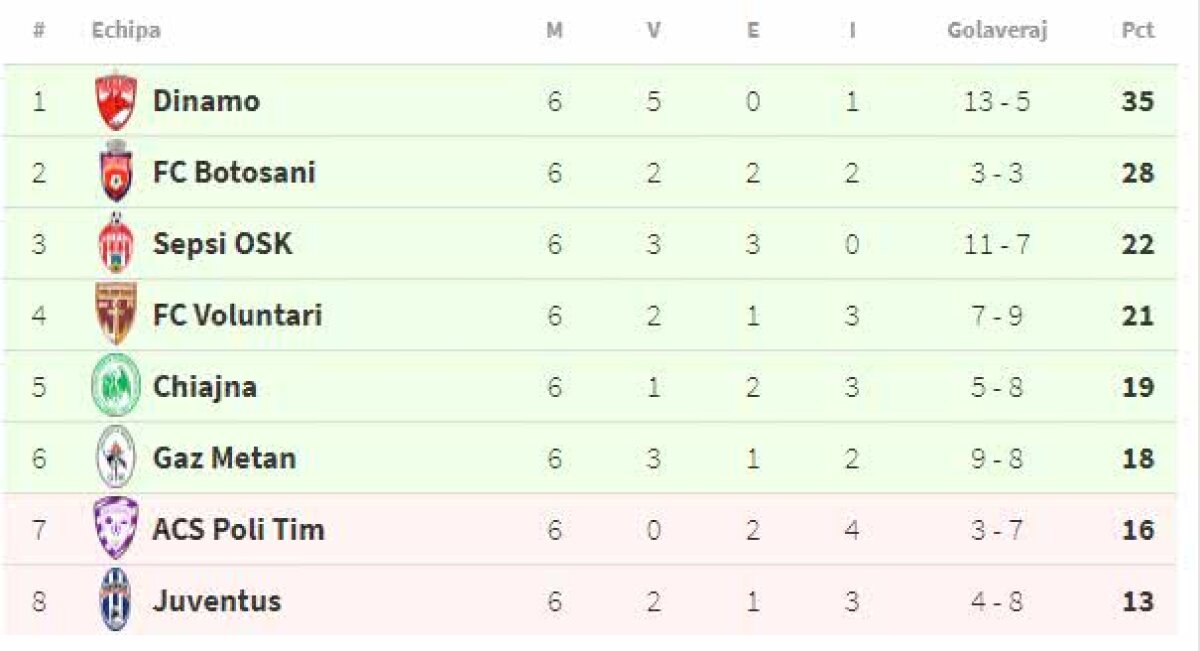
Task: Click Juventus goal difference 4 - 8
Action: coord(997,602)
